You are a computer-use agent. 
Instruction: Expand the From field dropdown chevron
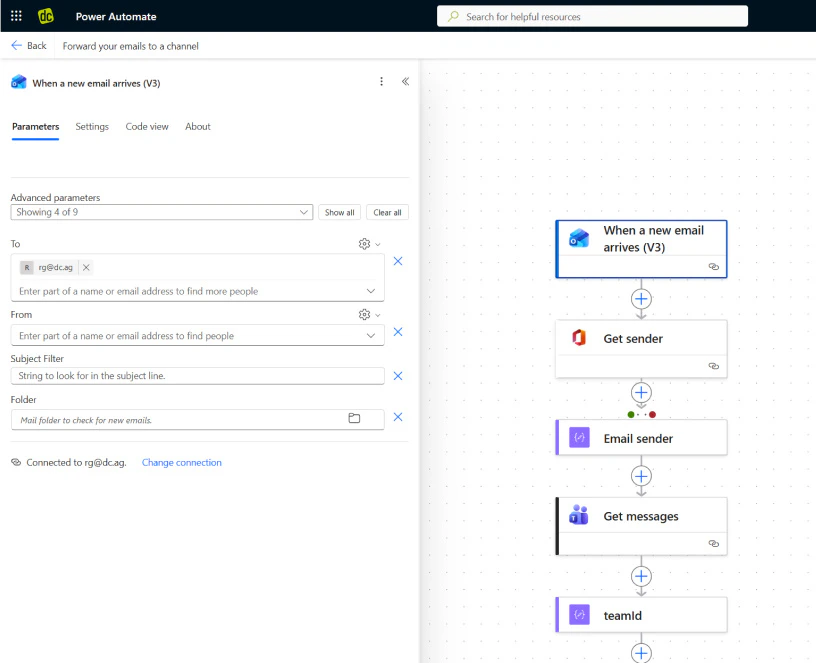(371, 336)
